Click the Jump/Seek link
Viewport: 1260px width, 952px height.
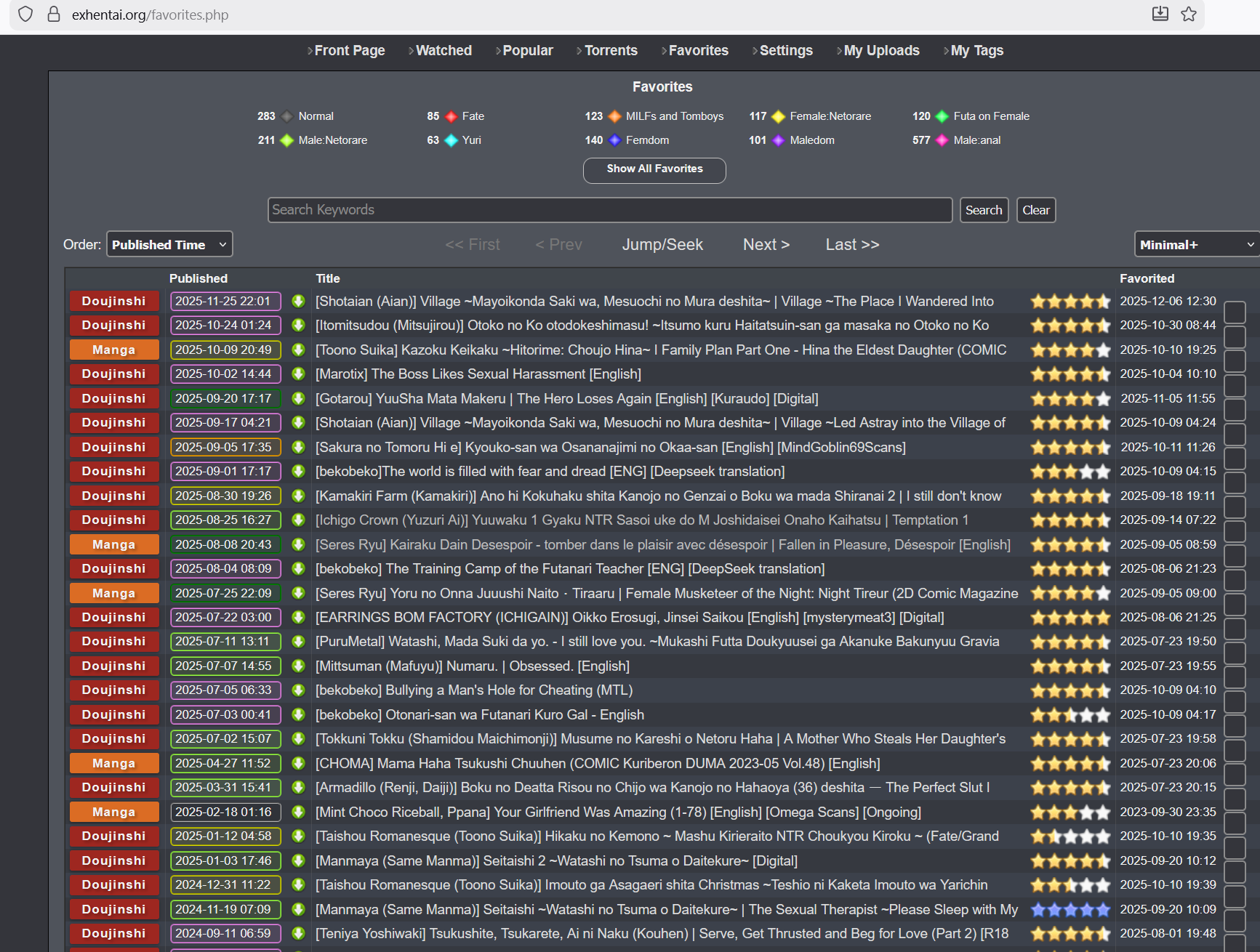click(x=662, y=245)
